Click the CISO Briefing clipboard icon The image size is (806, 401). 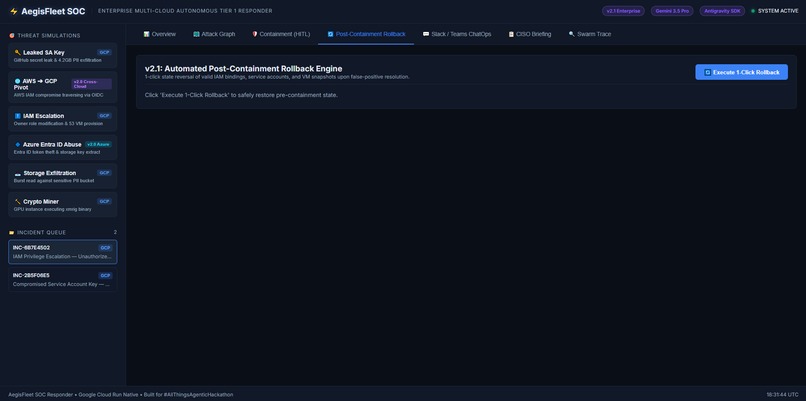point(511,34)
